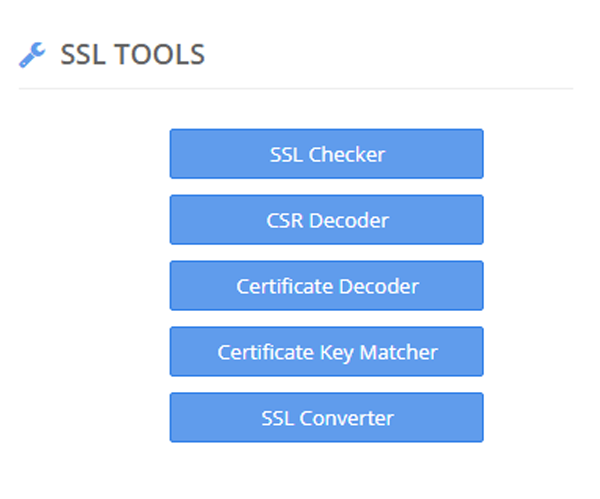Choose the tool converting SSL certificate formats
The image size is (600, 499).
point(326,417)
